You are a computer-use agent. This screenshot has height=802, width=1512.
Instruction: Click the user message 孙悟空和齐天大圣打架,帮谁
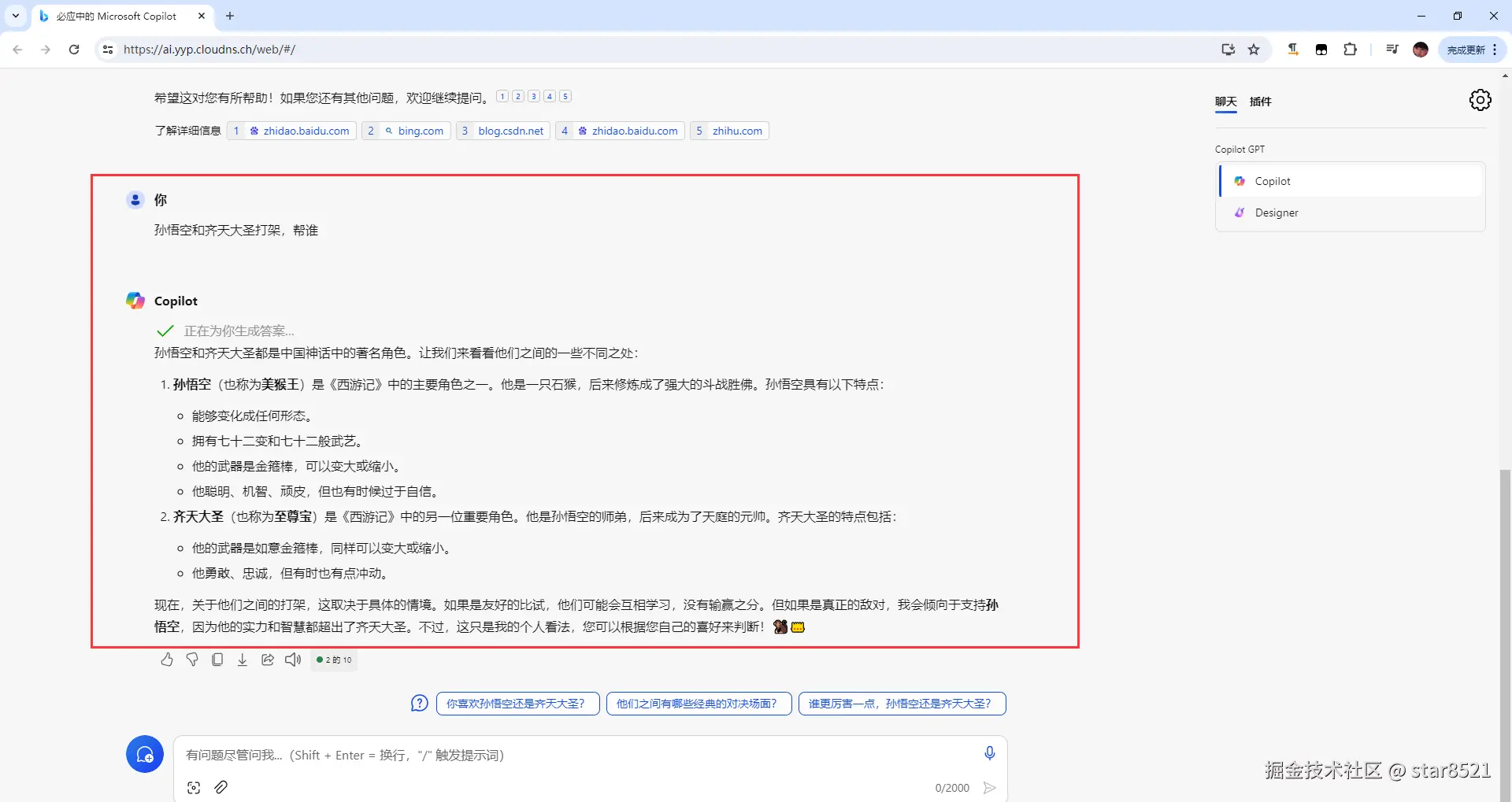pyautogui.click(x=236, y=230)
